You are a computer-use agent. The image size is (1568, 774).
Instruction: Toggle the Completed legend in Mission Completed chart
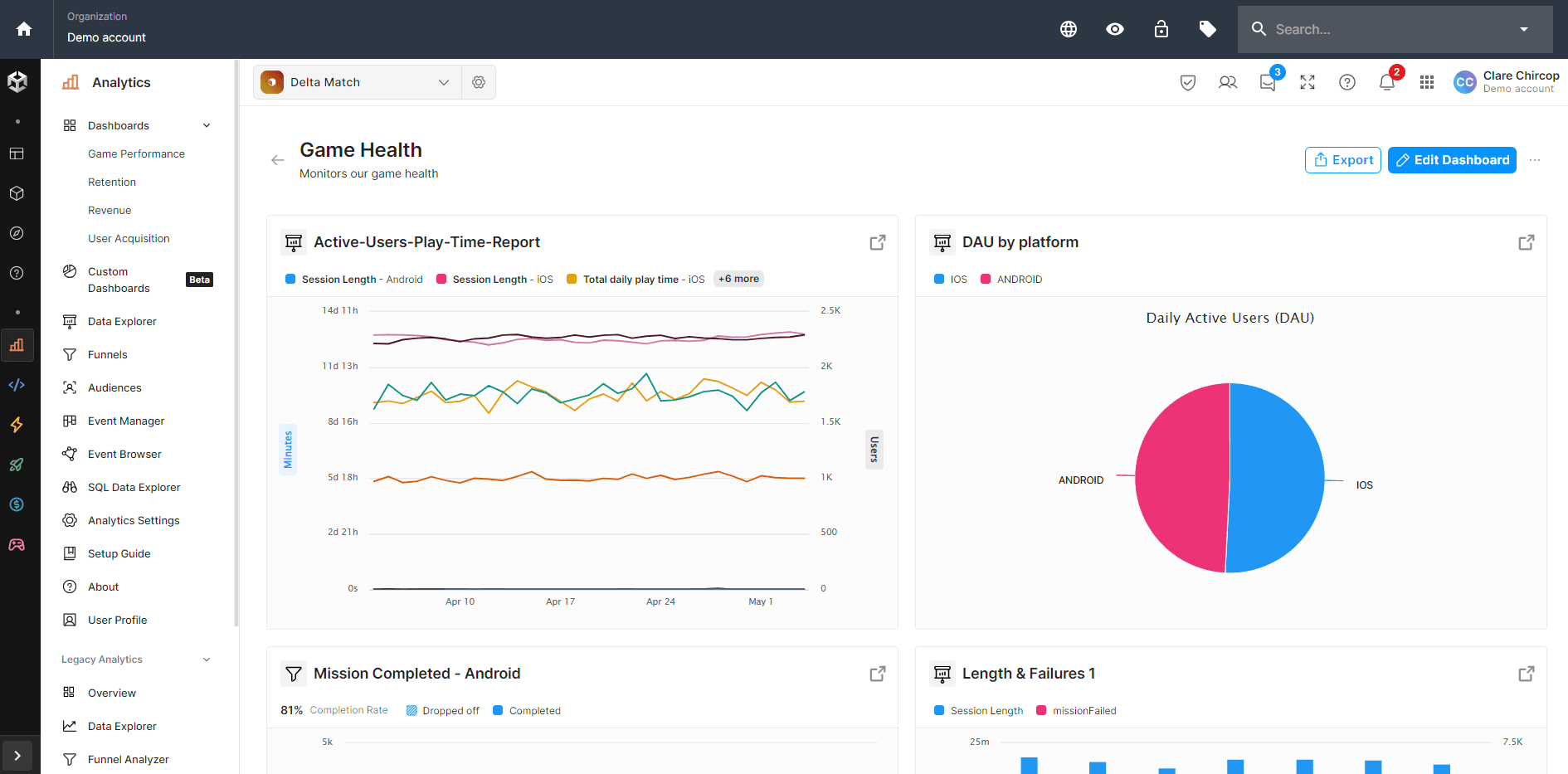527,710
